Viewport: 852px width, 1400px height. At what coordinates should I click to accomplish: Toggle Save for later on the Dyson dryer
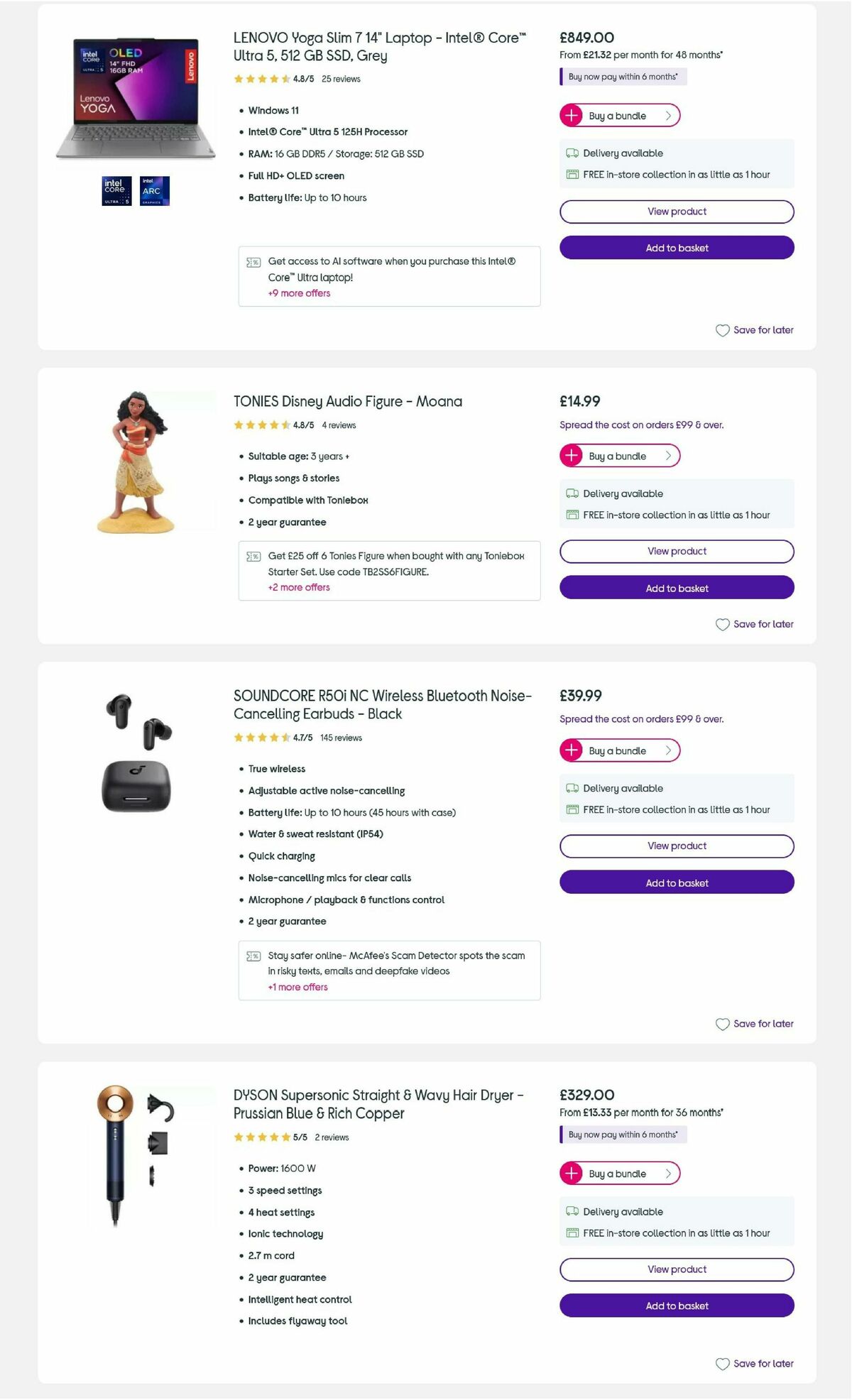[x=754, y=1363]
